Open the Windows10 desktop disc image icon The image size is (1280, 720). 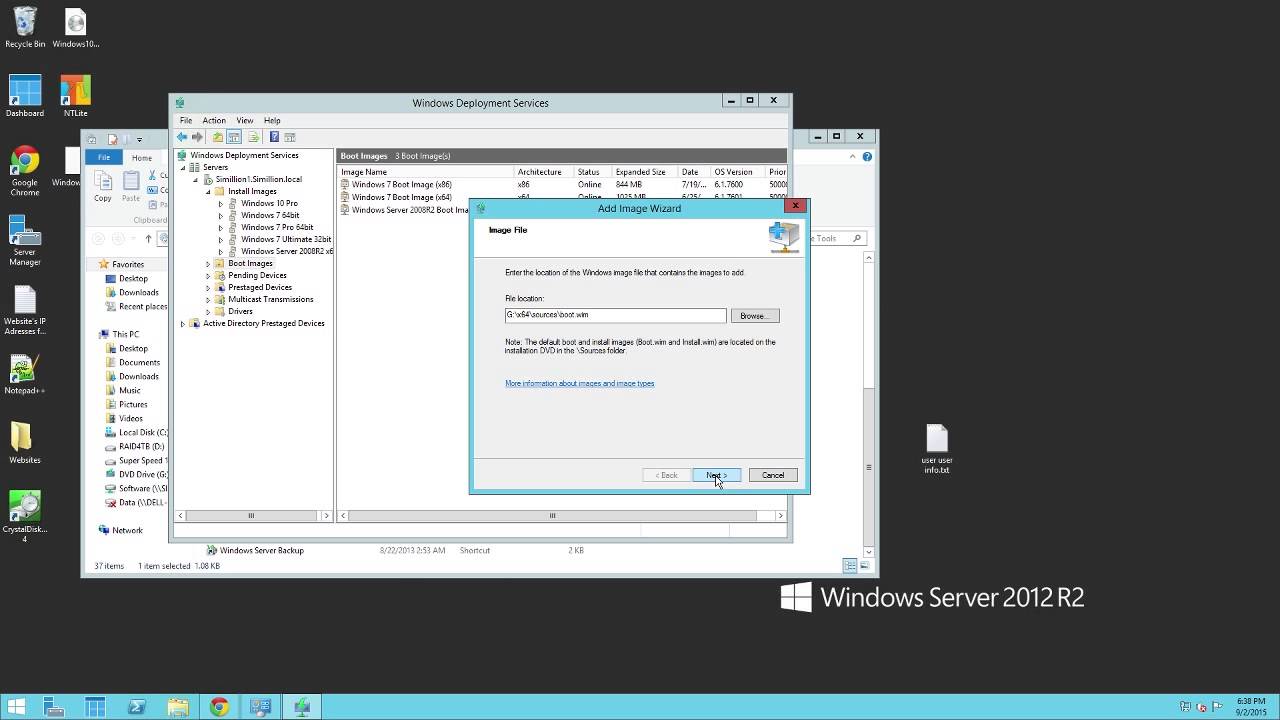click(75, 27)
